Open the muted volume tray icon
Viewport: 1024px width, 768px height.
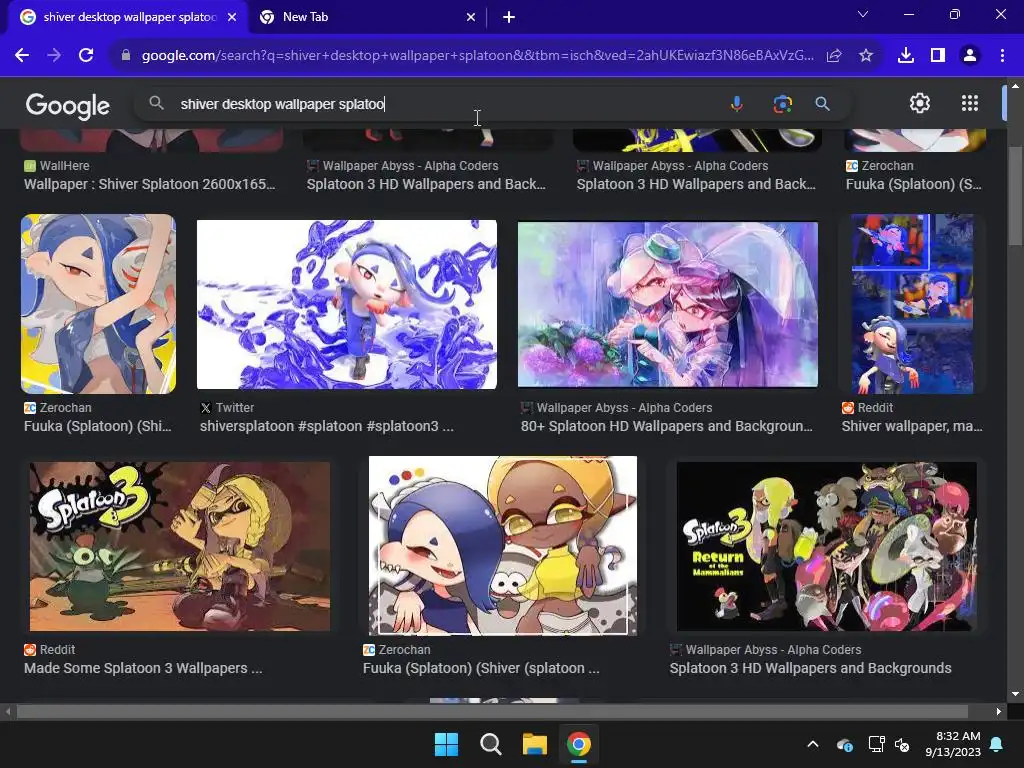[x=902, y=744]
